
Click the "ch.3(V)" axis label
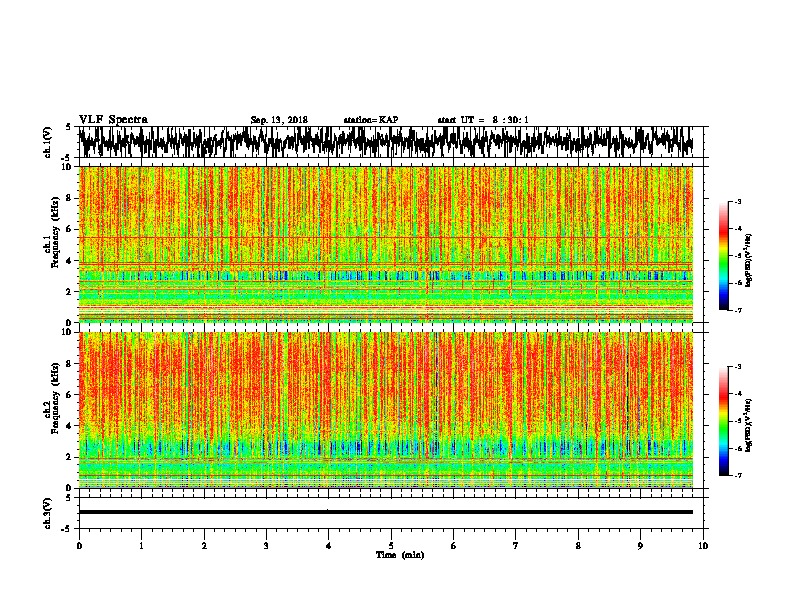[48, 514]
